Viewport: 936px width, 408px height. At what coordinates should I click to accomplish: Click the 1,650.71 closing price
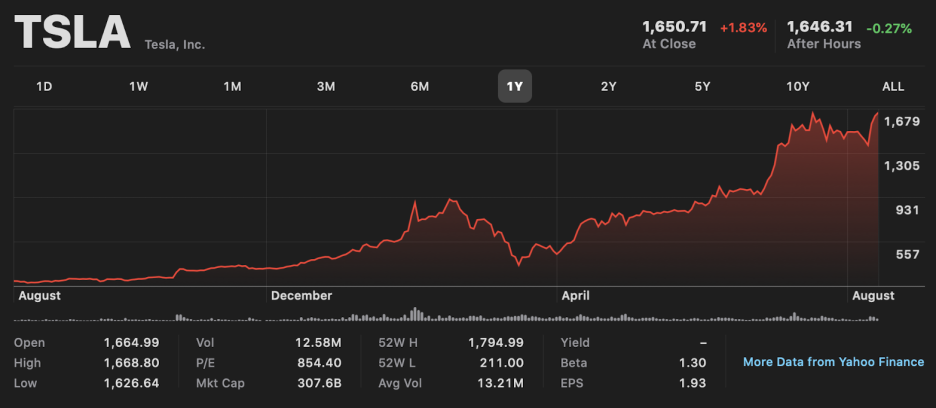(x=675, y=27)
